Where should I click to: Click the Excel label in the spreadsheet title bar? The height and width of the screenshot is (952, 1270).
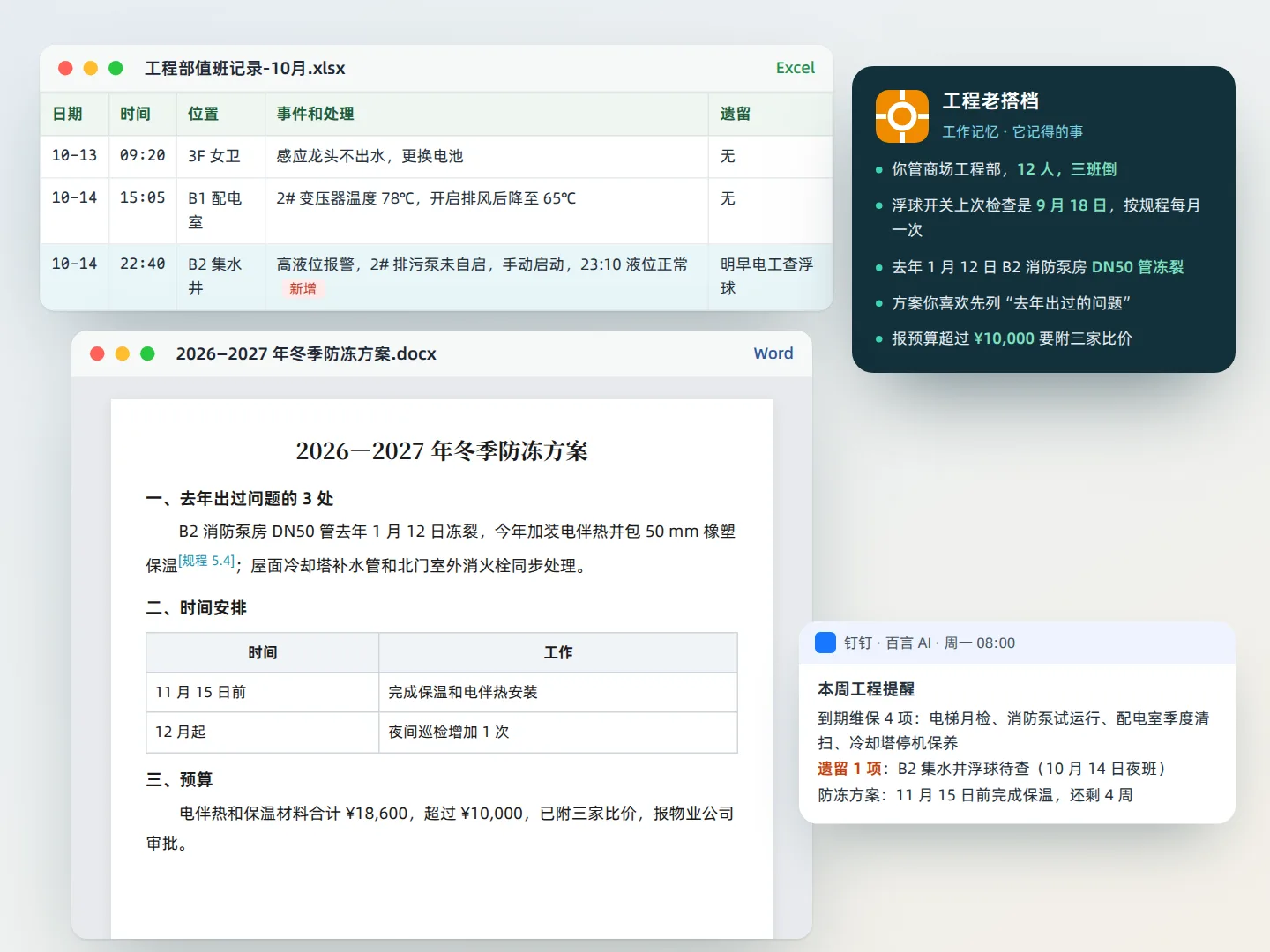tap(795, 68)
